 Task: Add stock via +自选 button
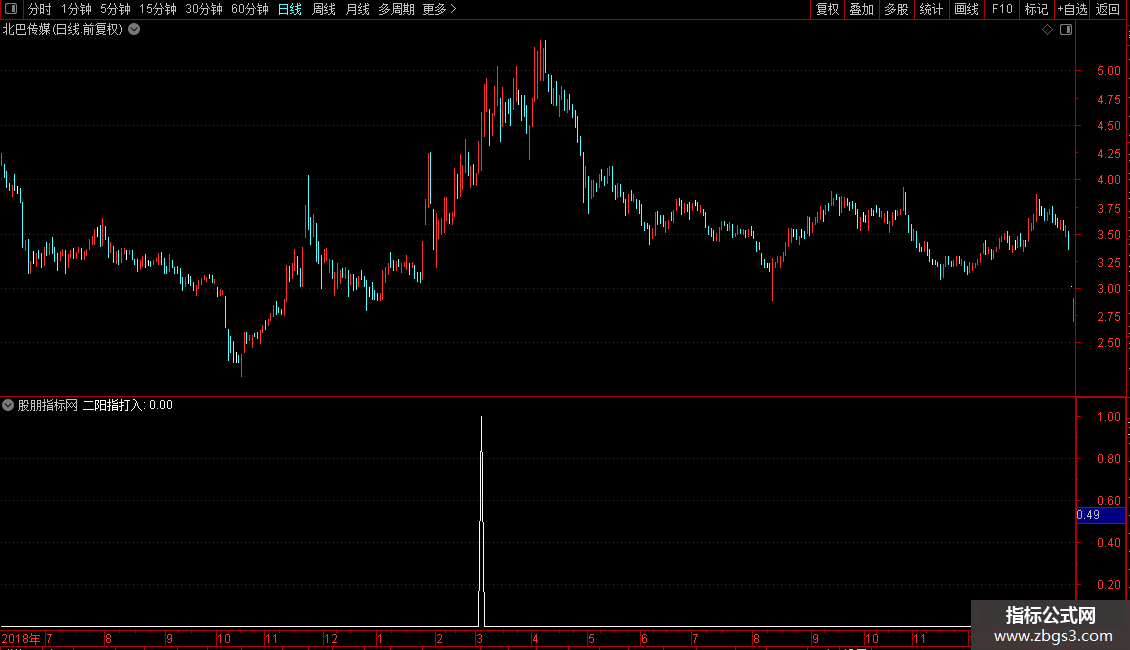(x=1072, y=9)
